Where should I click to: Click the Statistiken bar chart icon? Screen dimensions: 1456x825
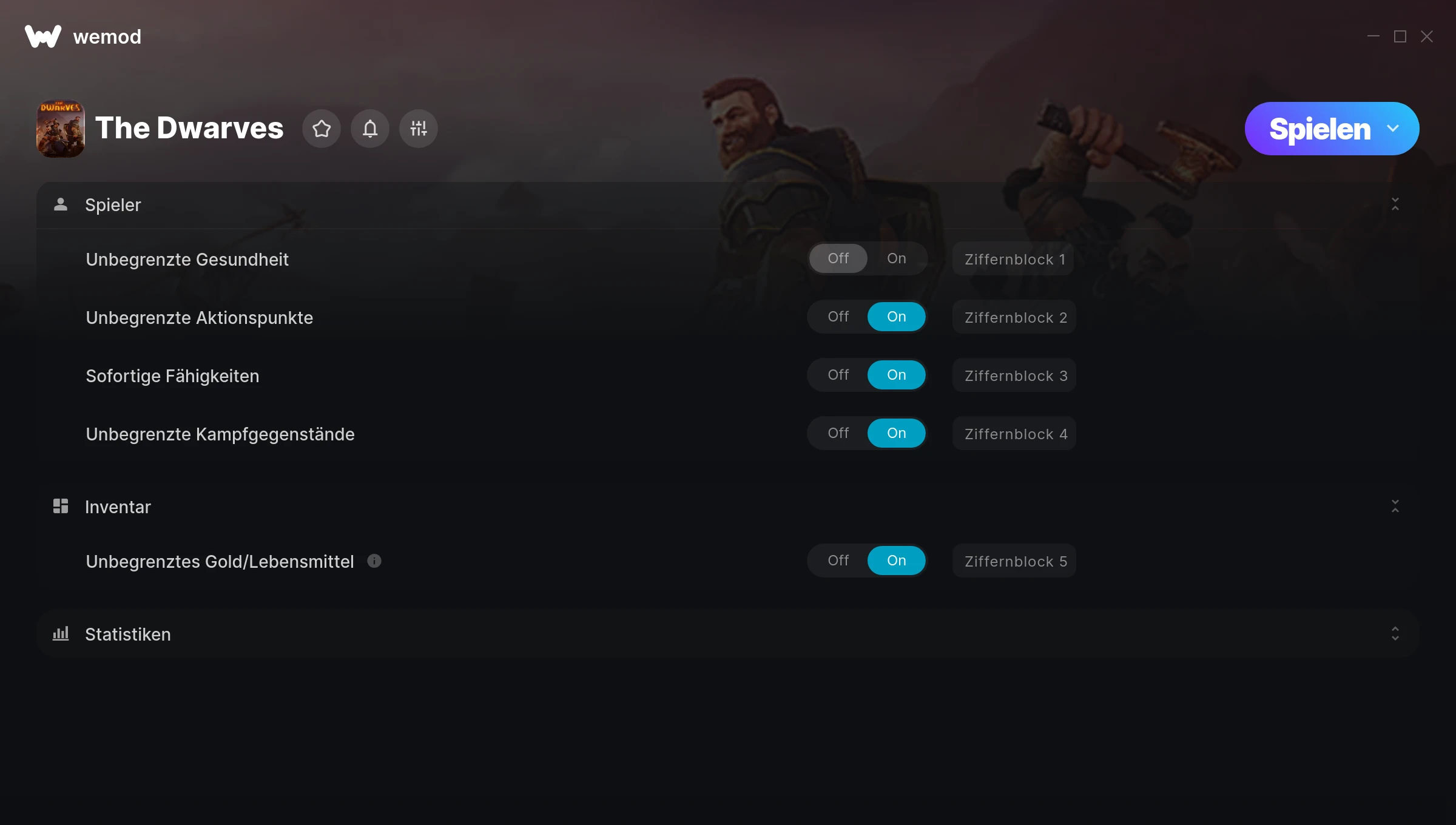click(61, 634)
